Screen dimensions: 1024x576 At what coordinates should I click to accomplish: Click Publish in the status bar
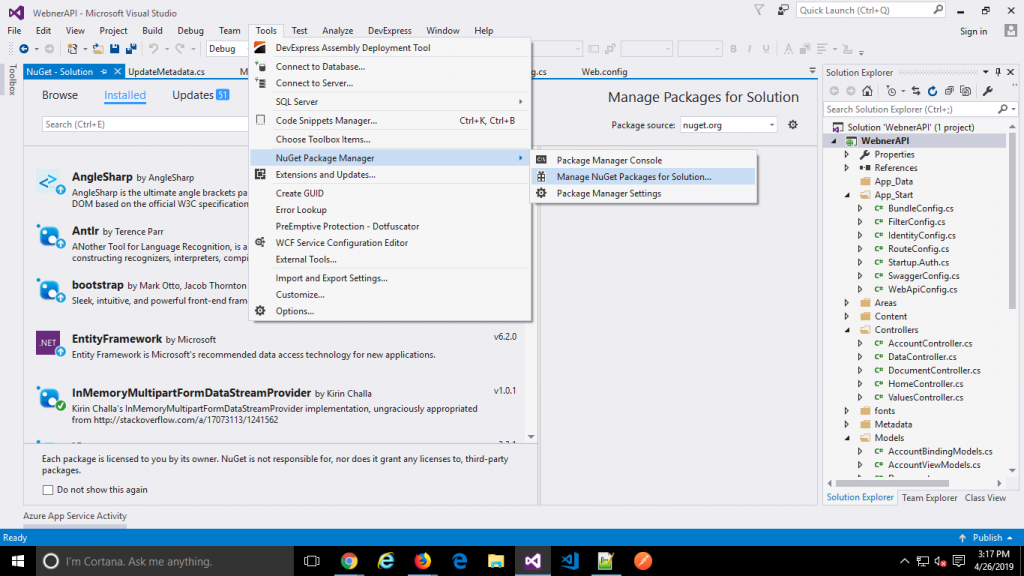point(989,537)
